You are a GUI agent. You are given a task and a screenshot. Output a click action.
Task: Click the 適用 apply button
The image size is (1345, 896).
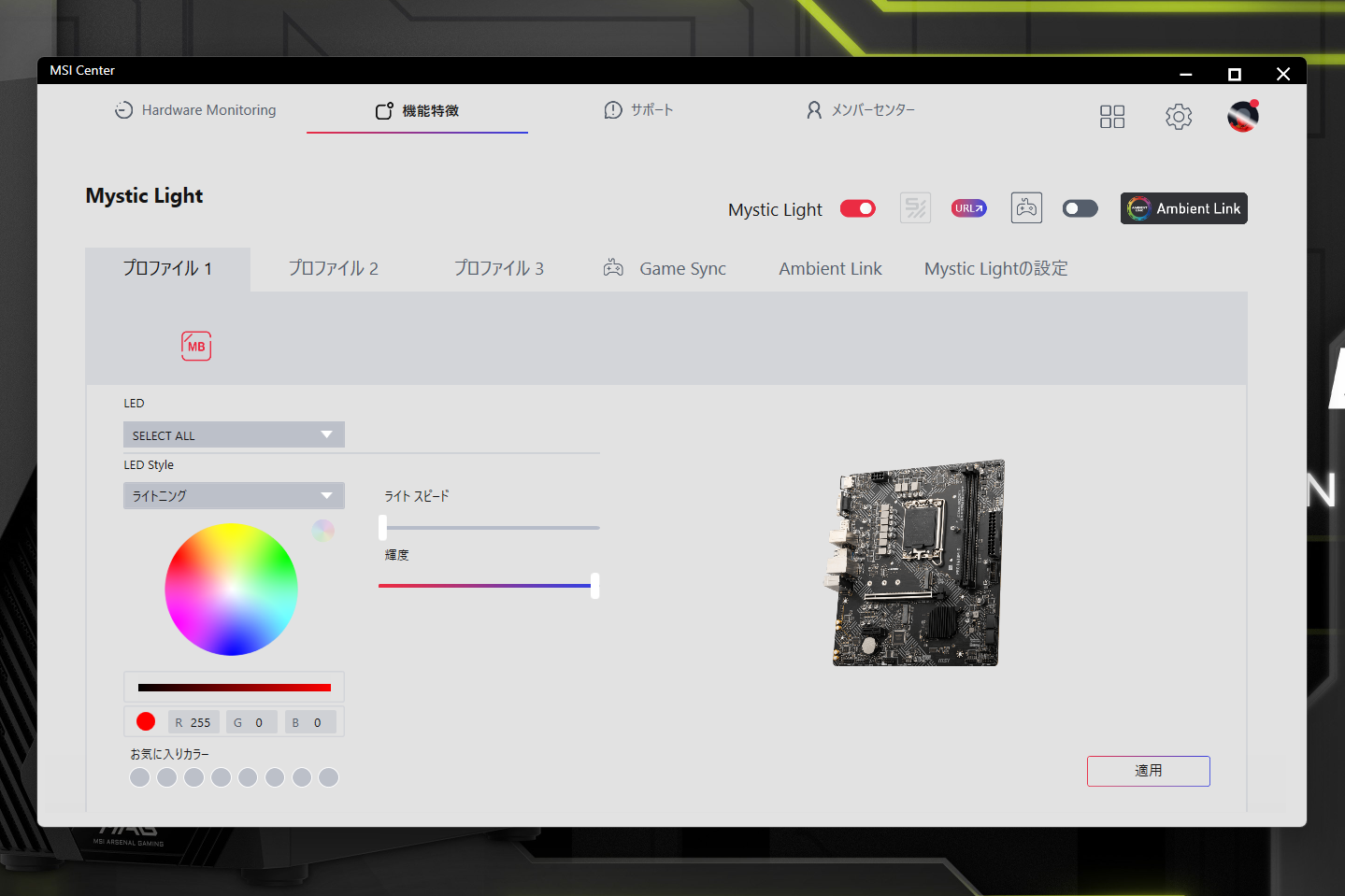pyautogui.click(x=1148, y=771)
